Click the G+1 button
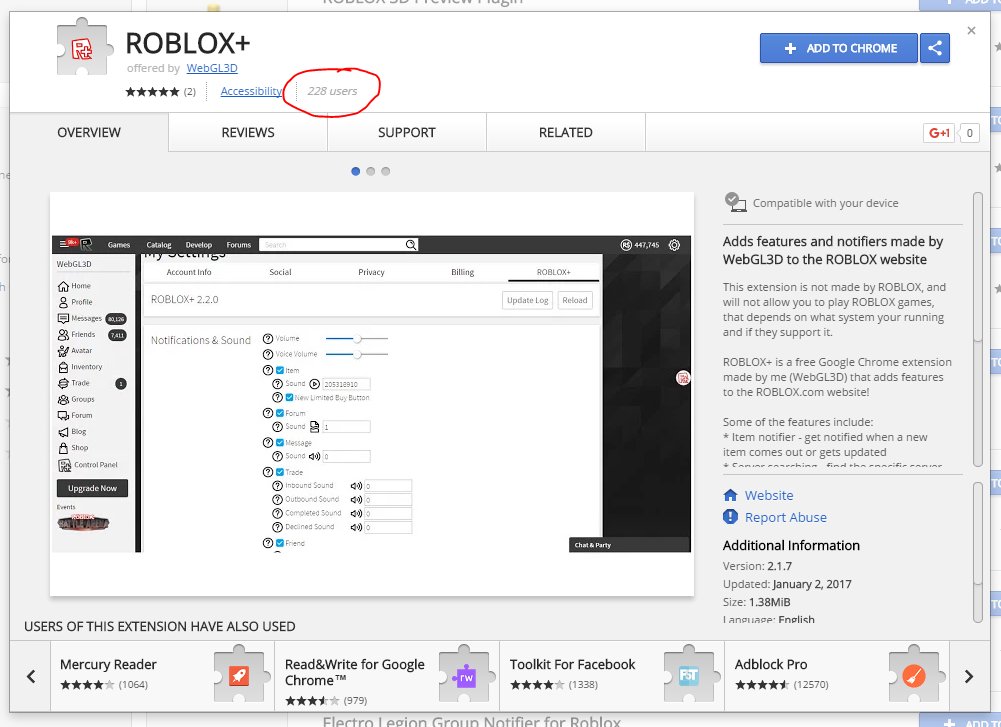Screen dimensions: 1001x727 point(938,133)
